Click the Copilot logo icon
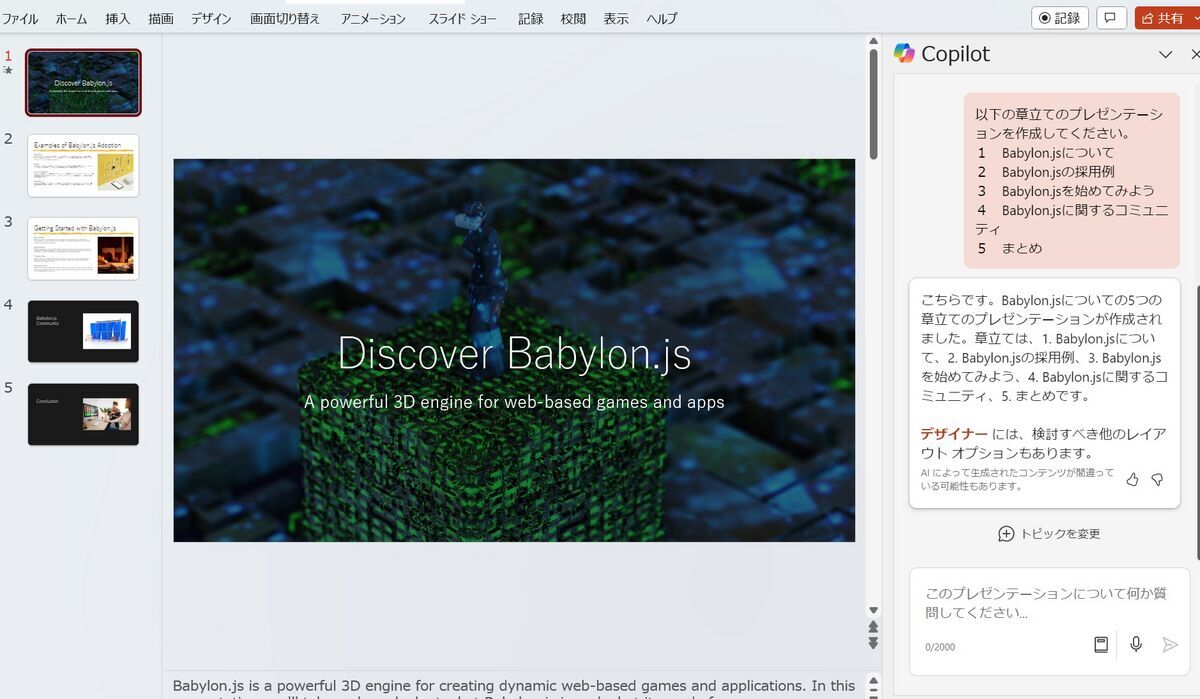This screenshot has height=699, width=1200. tap(904, 54)
